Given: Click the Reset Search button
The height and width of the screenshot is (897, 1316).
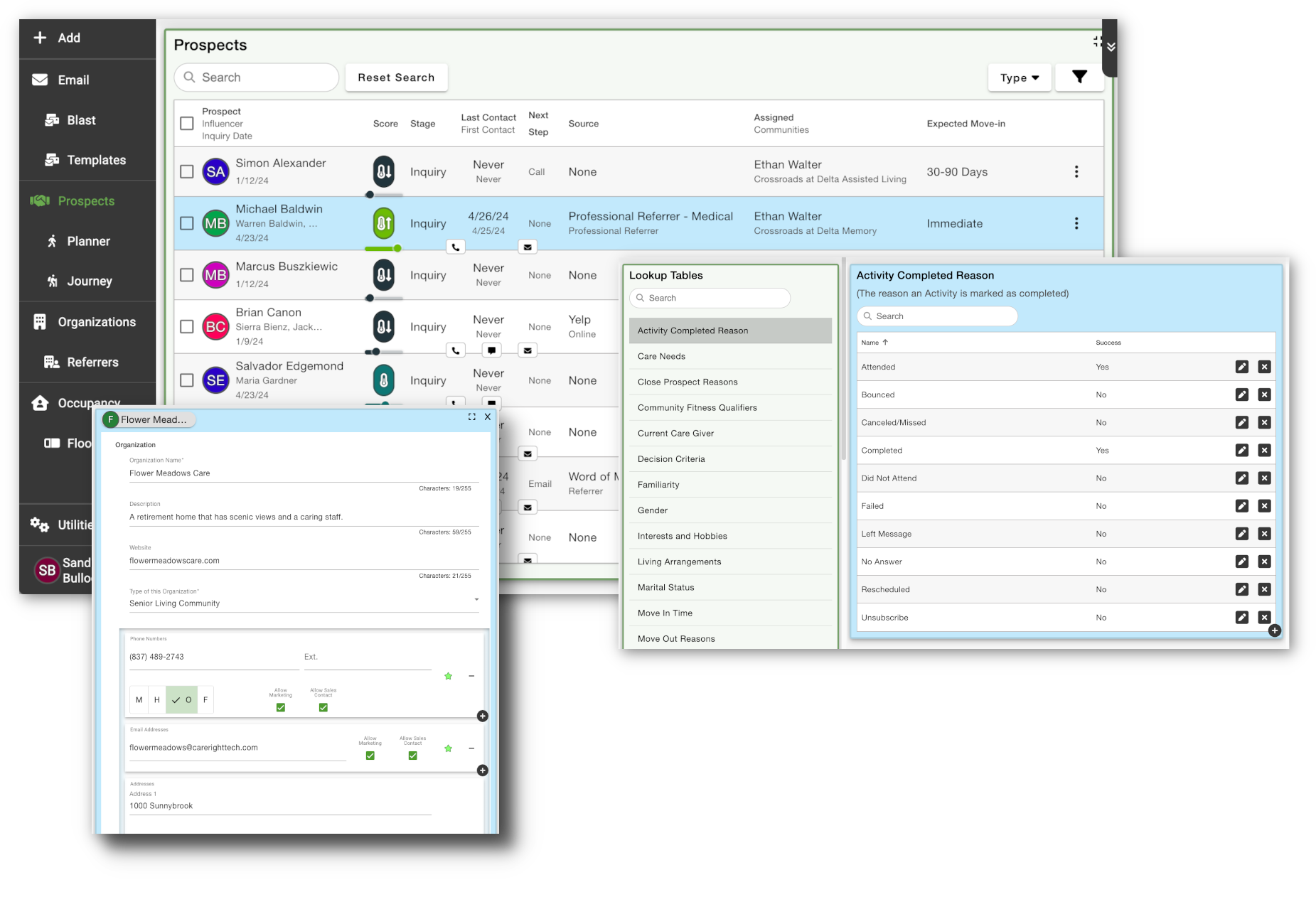Looking at the screenshot, I should point(396,77).
